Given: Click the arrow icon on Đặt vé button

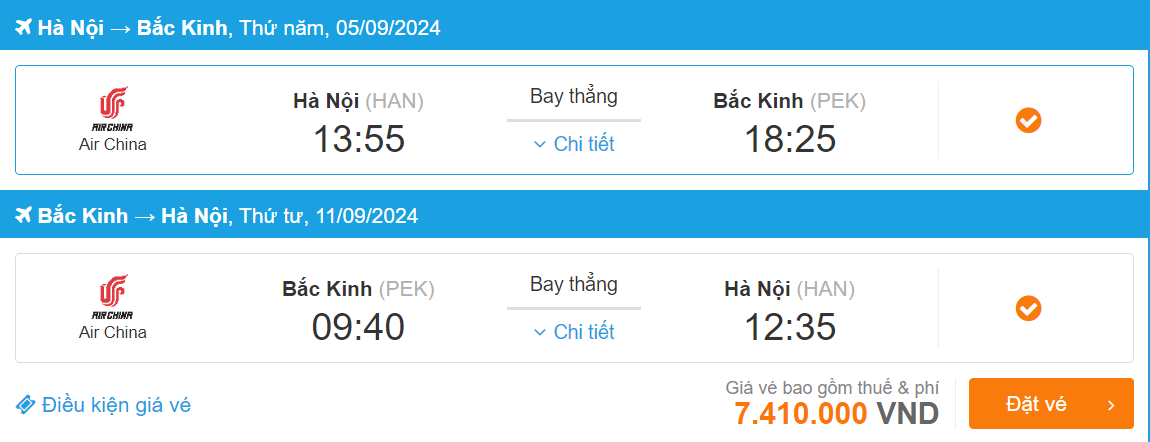Looking at the screenshot, I should 1111,404.
